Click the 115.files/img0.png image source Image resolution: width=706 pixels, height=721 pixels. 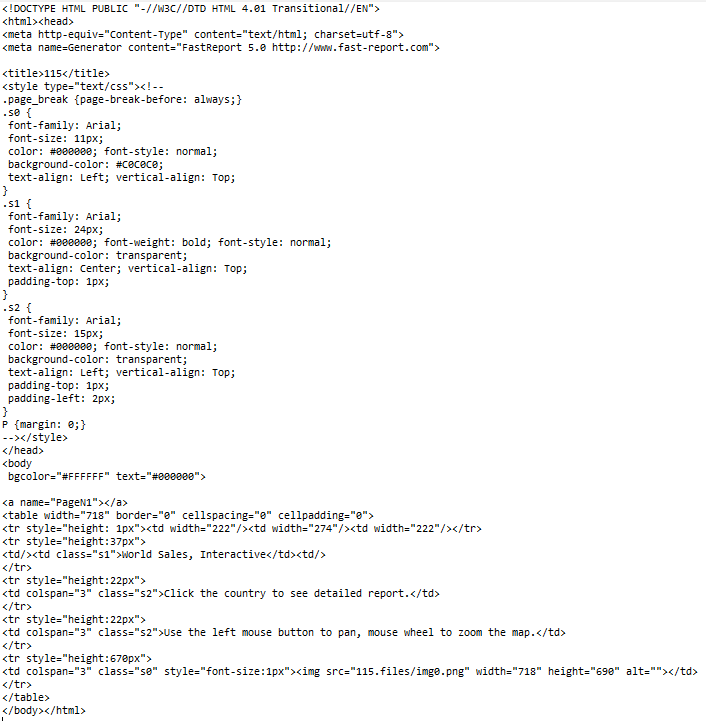(410, 672)
